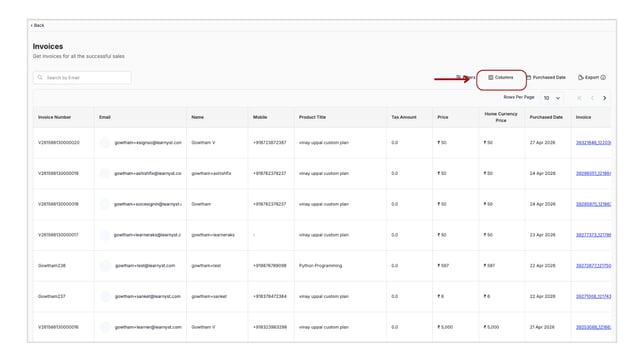The width and height of the screenshot is (644, 362).
Task: Click name cell gowtham+test
Action: point(206,266)
